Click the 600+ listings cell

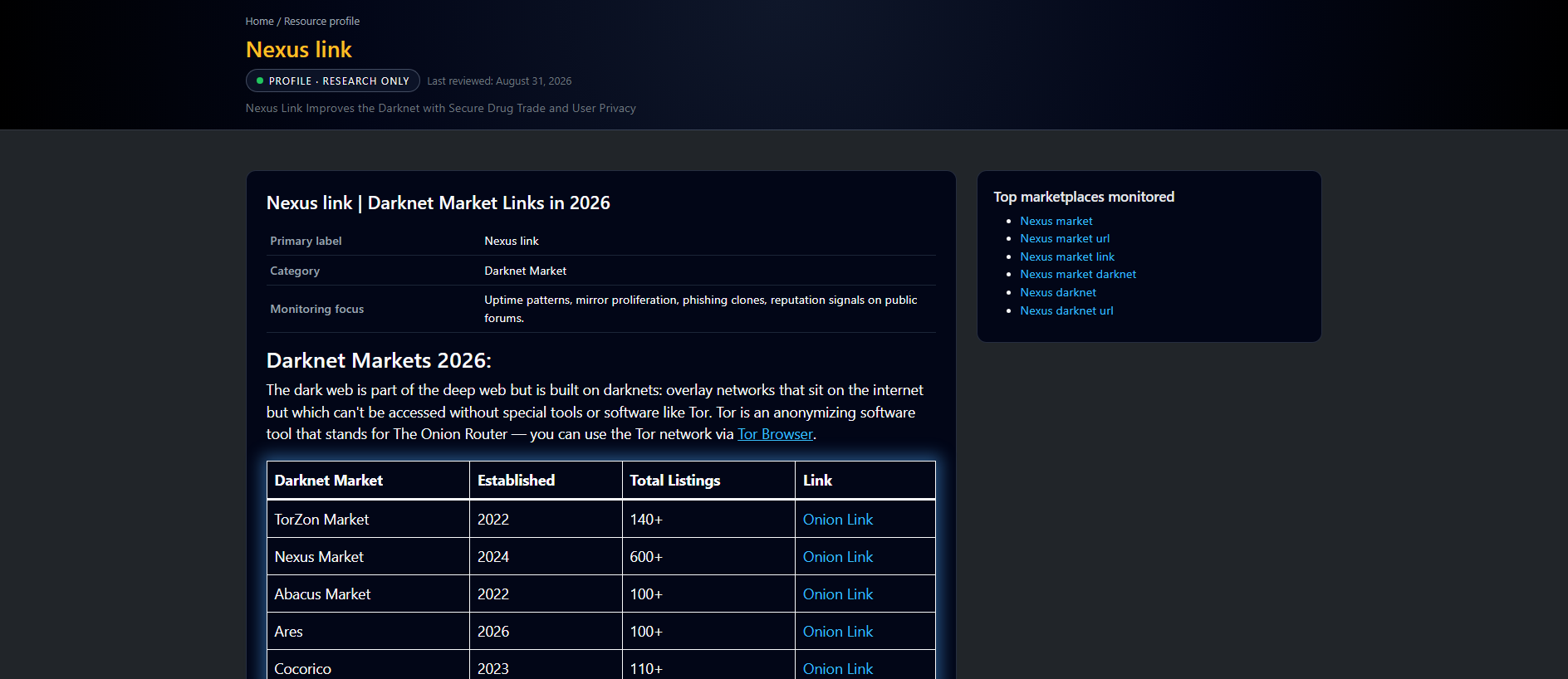click(x=708, y=557)
